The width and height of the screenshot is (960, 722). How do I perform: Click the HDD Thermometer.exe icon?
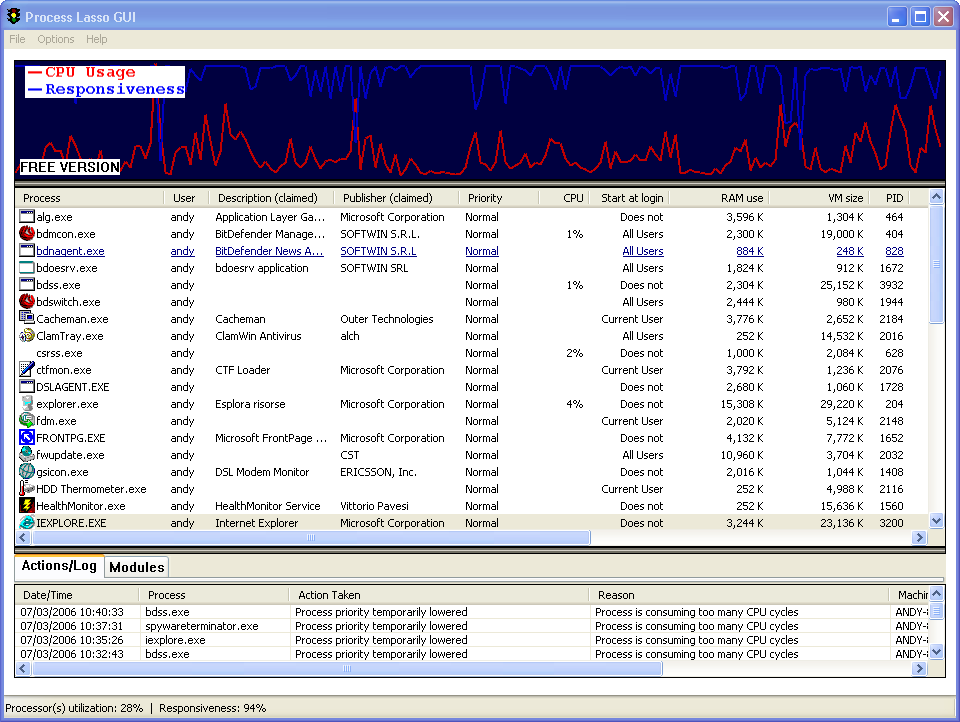pyautogui.click(x=27, y=489)
